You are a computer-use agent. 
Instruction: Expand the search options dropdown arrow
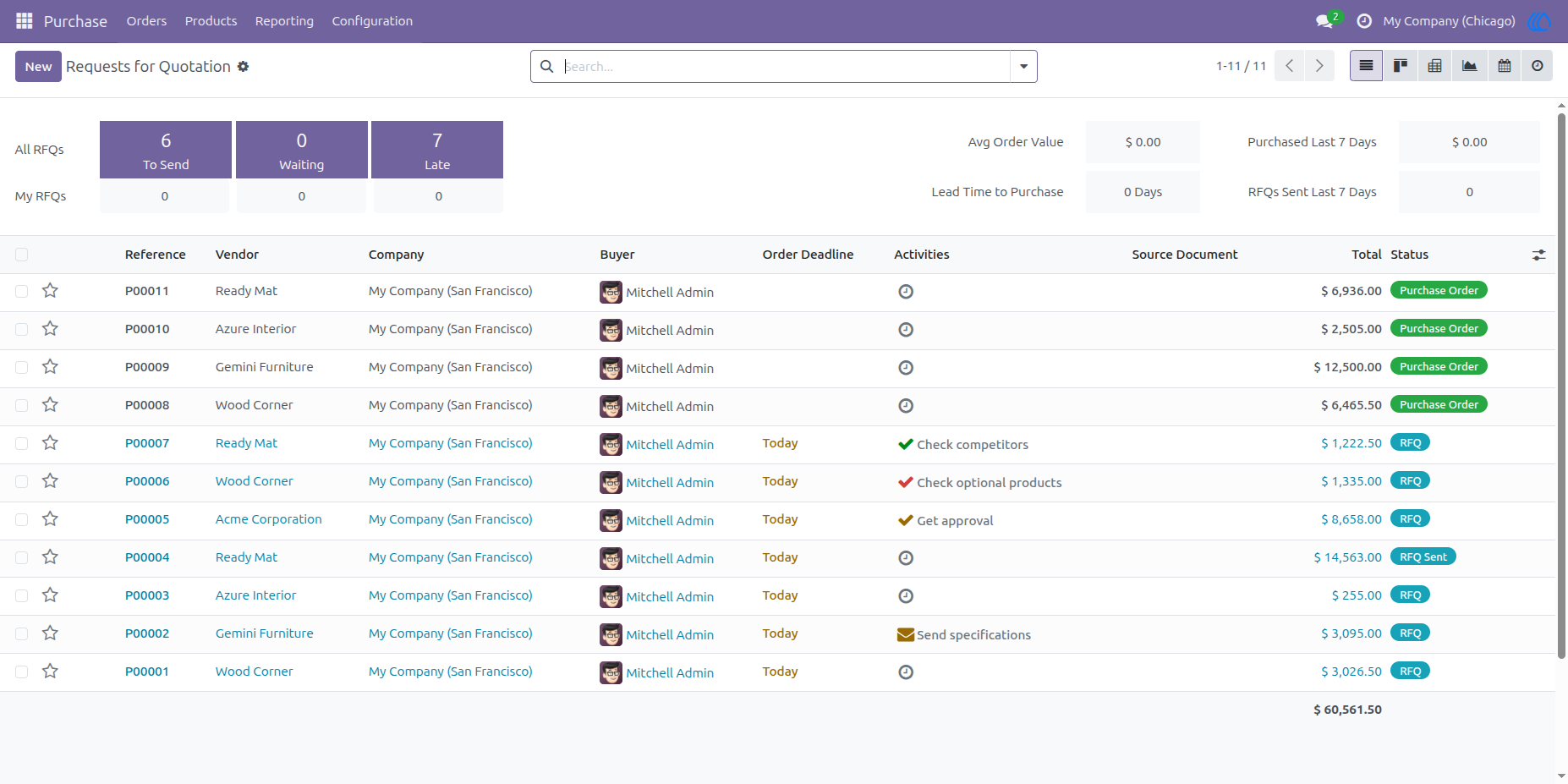(x=1023, y=66)
